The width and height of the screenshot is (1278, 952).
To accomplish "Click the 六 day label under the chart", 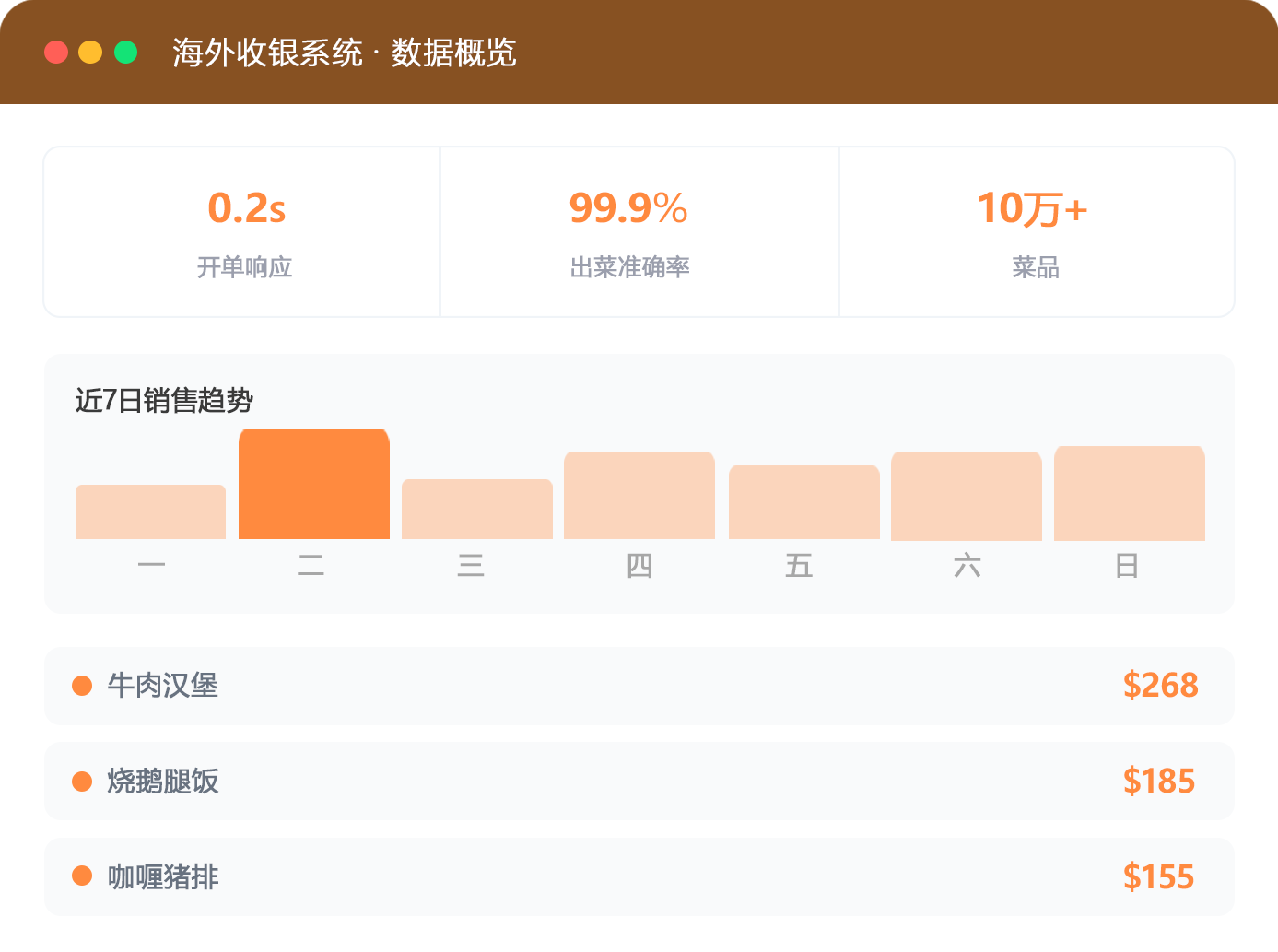I will coord(967,565).
